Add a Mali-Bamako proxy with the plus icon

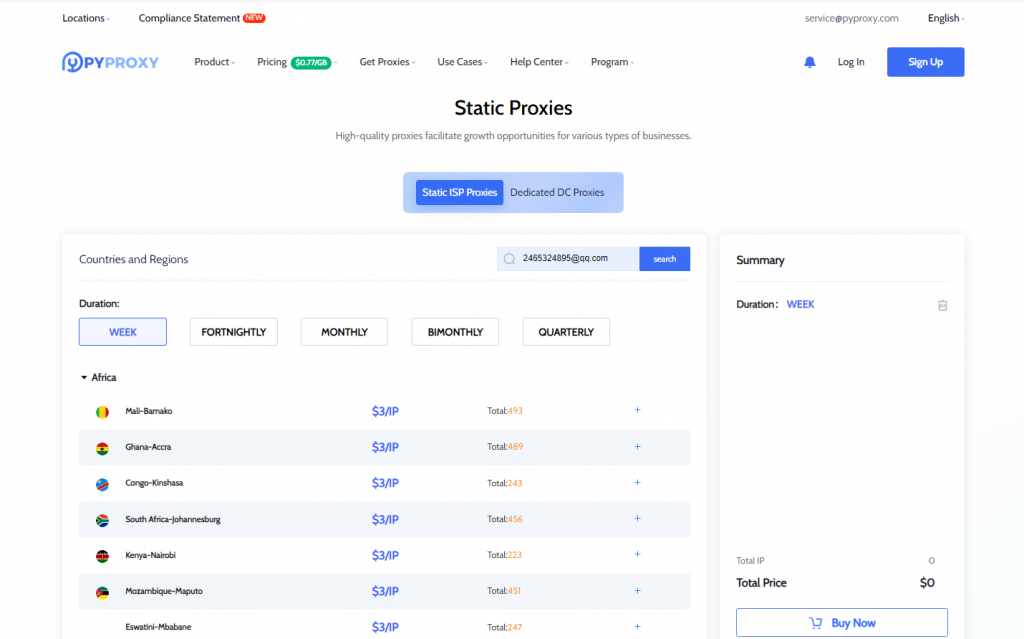637,410
